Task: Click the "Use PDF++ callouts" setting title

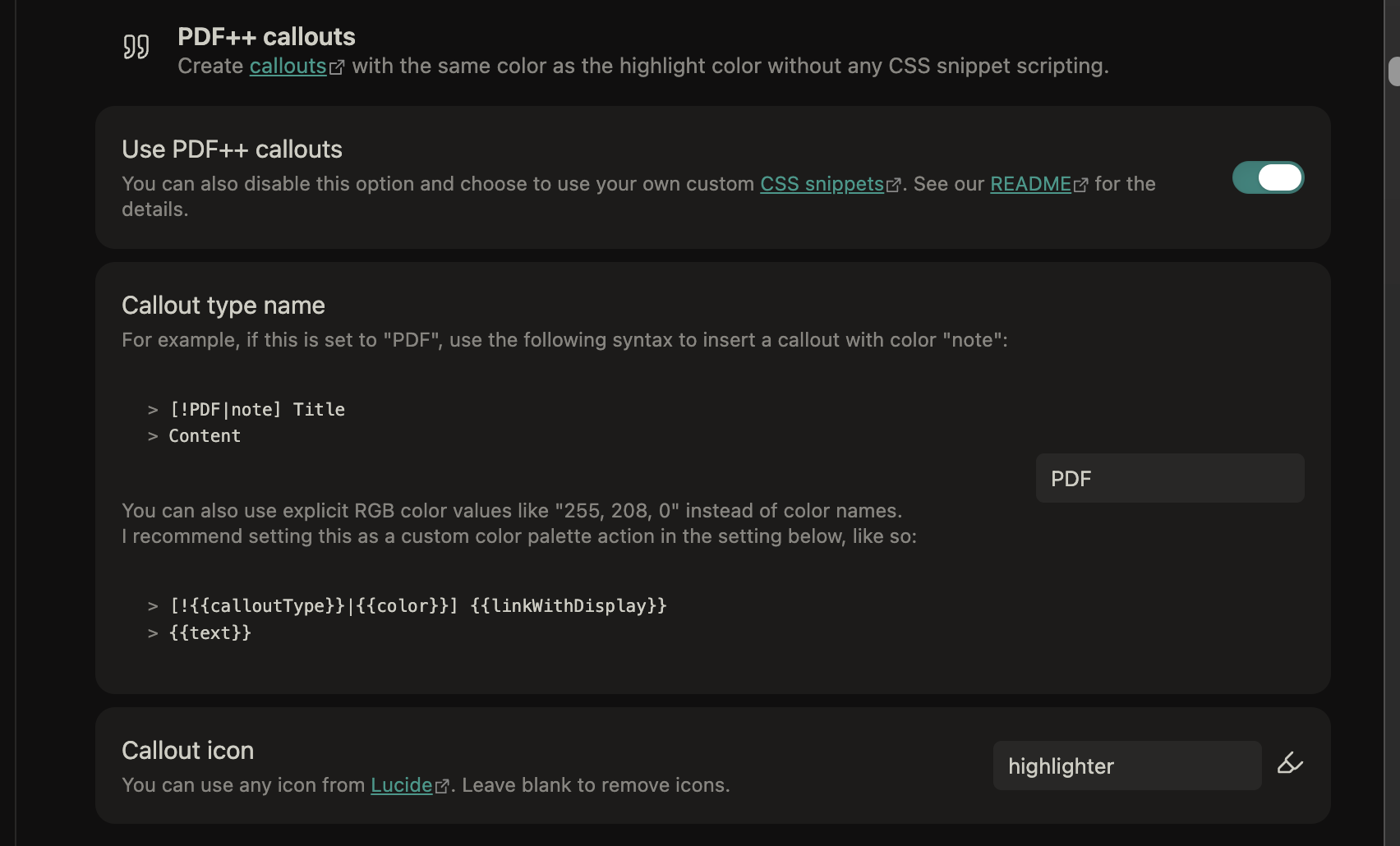Action: [232, 149]
